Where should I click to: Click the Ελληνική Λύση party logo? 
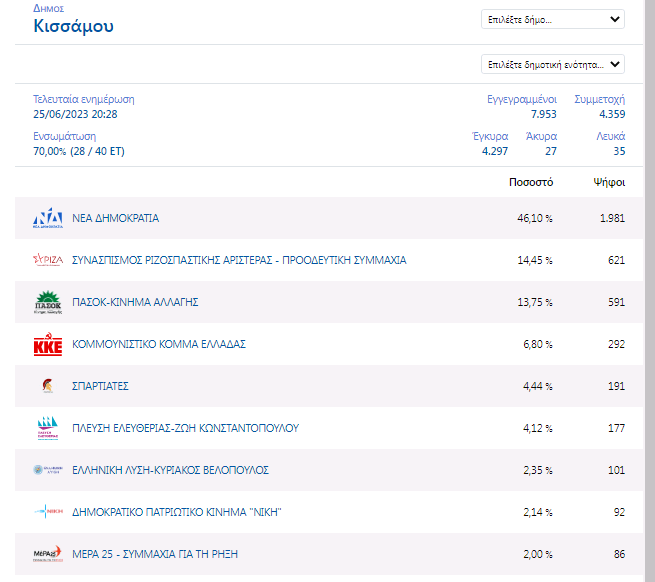48,470
